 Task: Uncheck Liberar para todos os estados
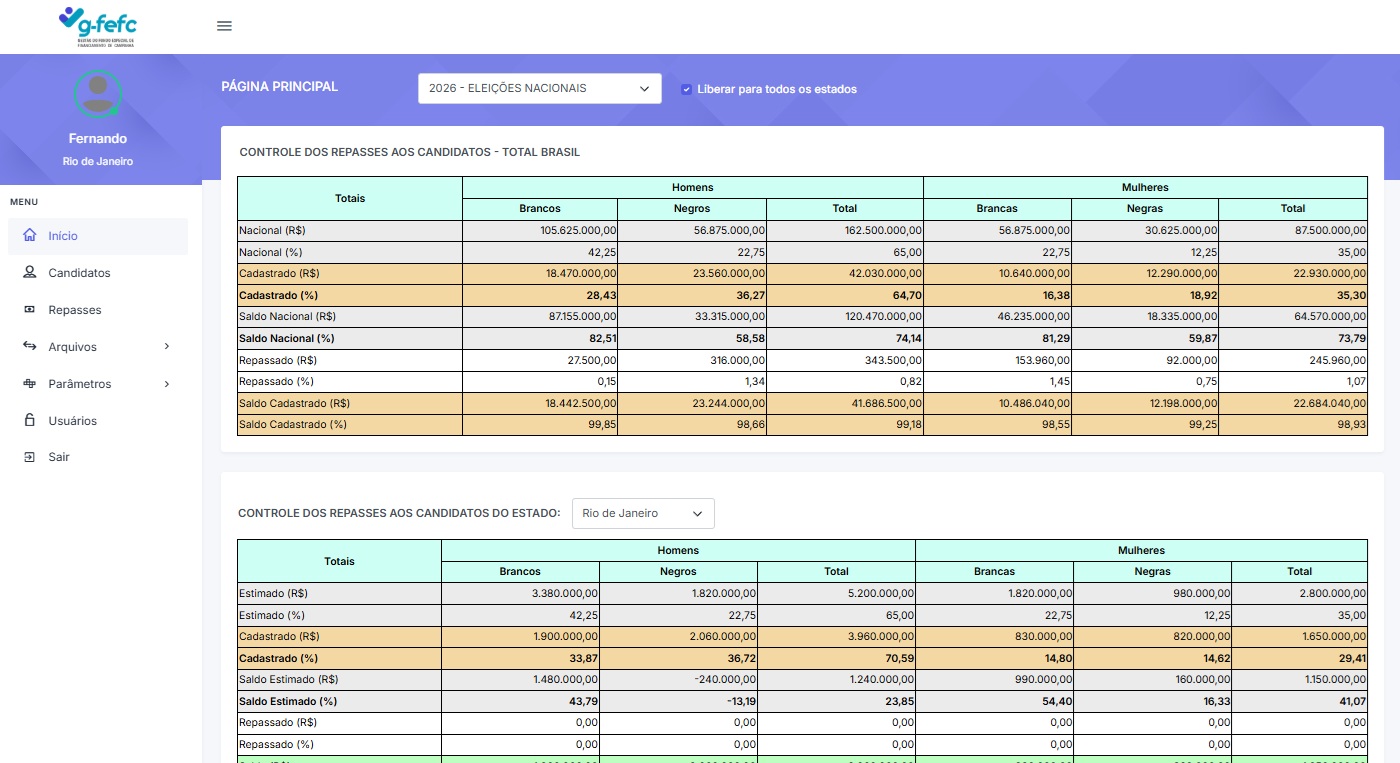pyautogui.click(x=686, y=89)
